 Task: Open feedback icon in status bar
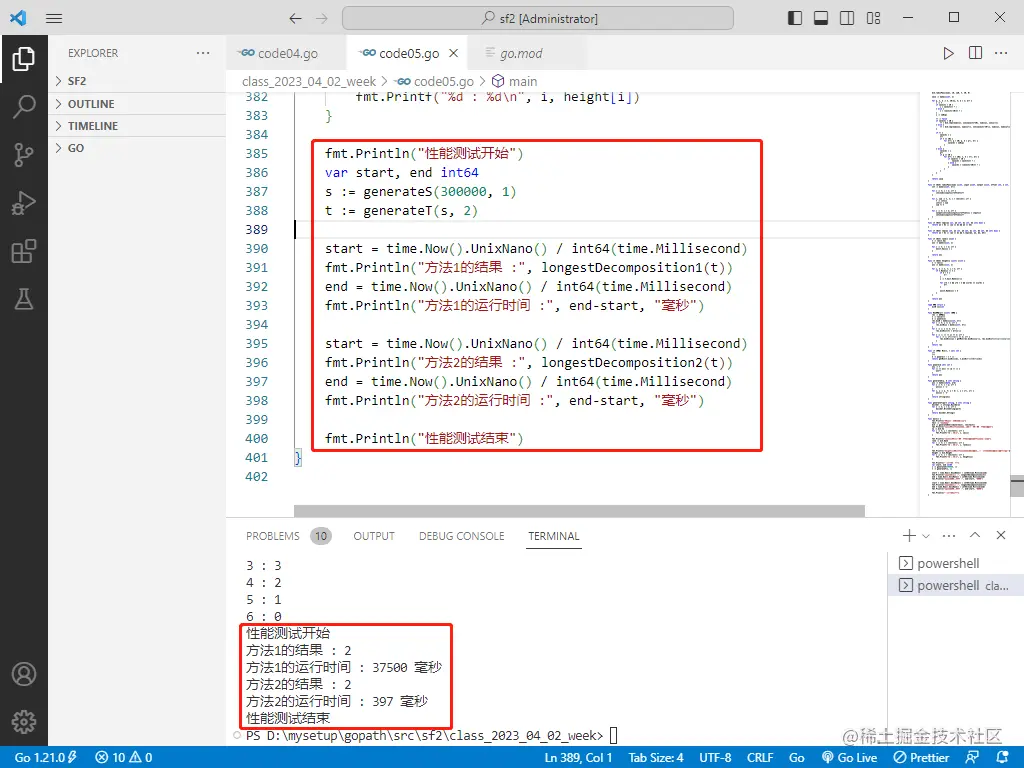(972, 758)
